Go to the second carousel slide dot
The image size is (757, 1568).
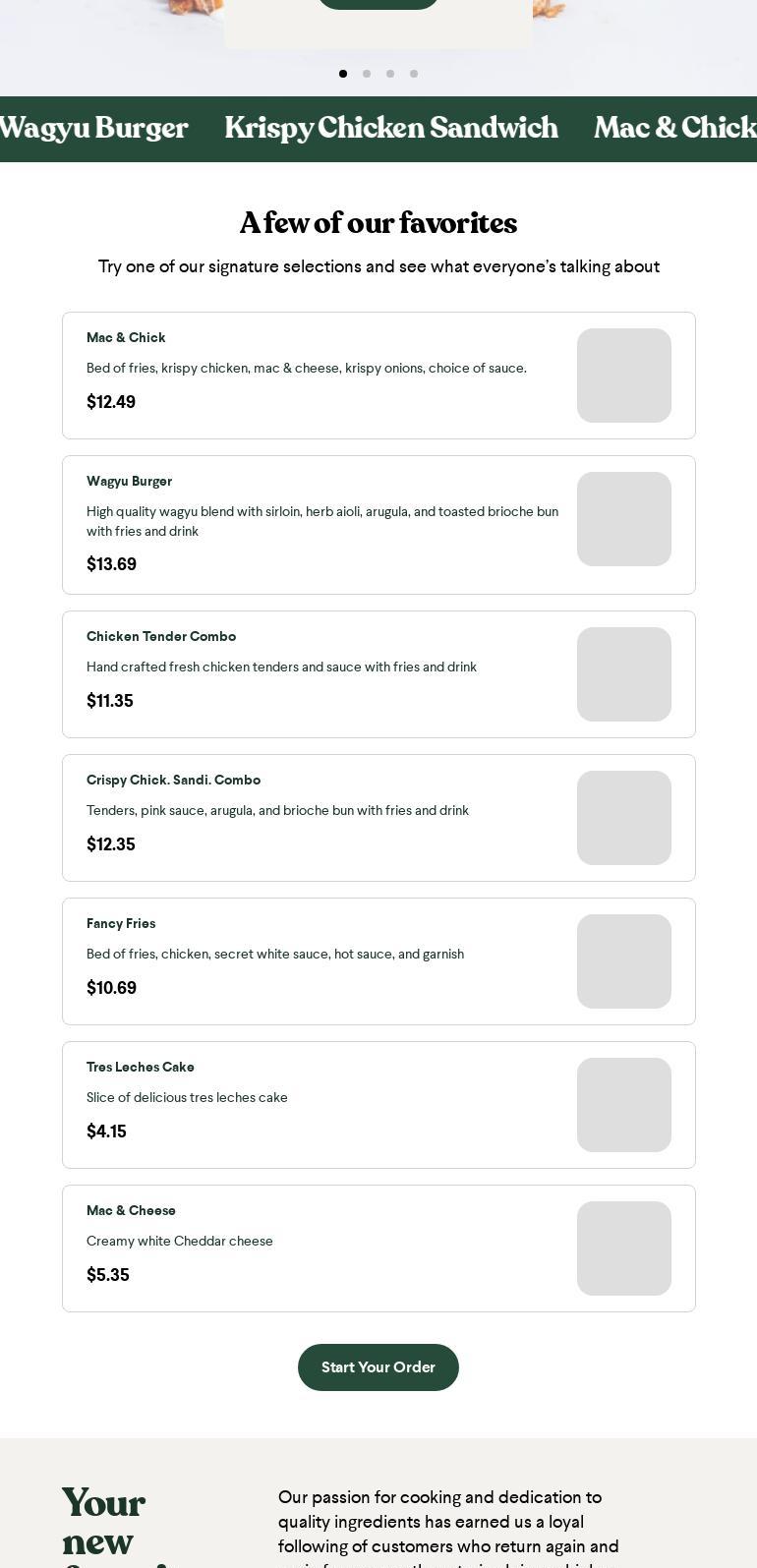tap(367, 74)
